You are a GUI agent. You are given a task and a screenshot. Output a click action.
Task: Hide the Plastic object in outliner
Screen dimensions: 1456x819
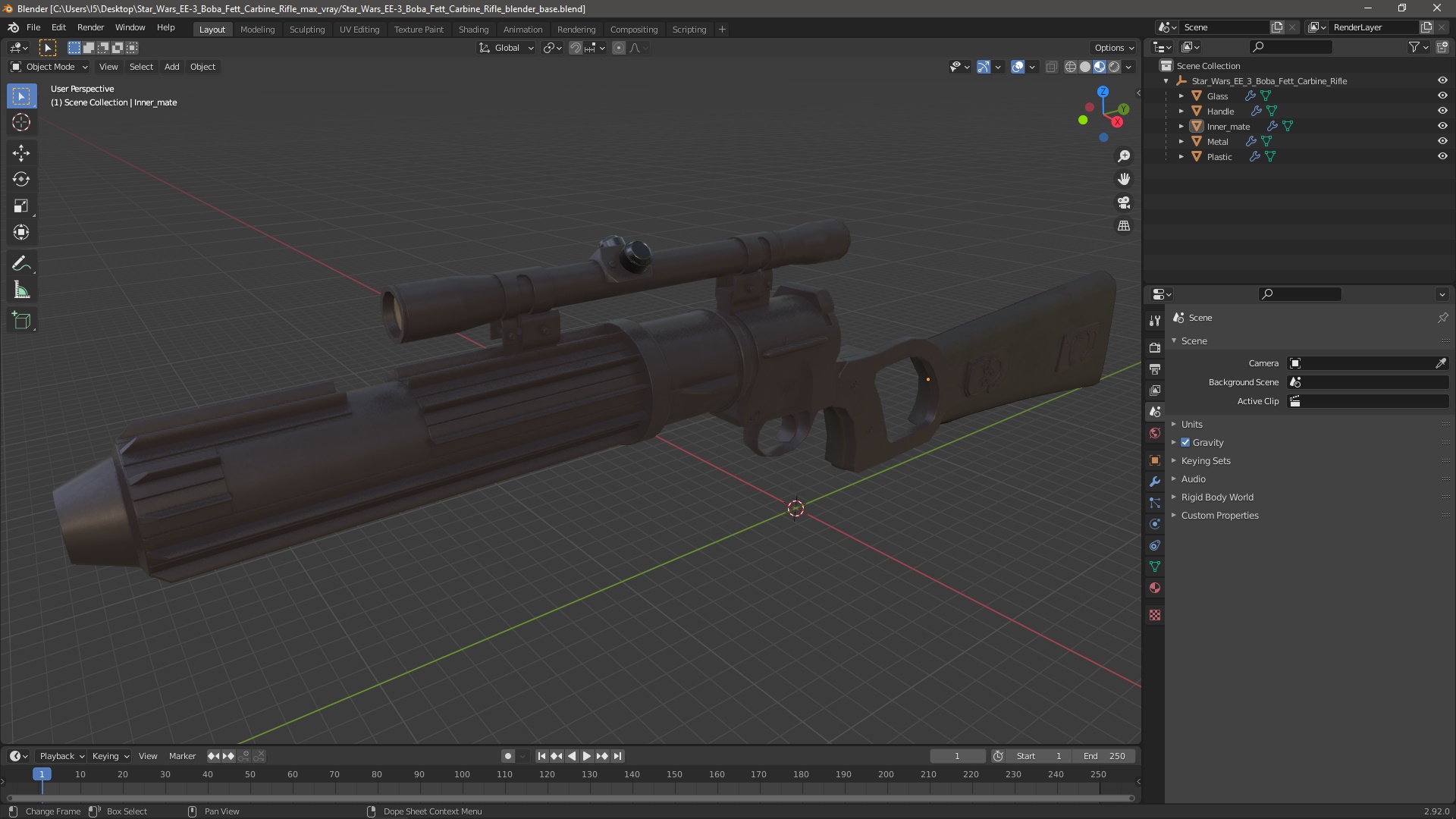pos(1442,156)
